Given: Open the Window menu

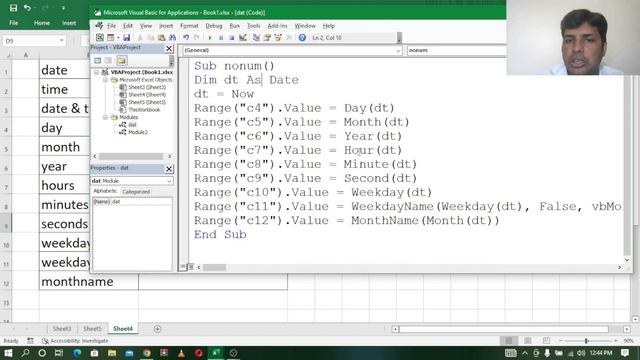Looking at the screenshot, I should [x=305, y=26].
